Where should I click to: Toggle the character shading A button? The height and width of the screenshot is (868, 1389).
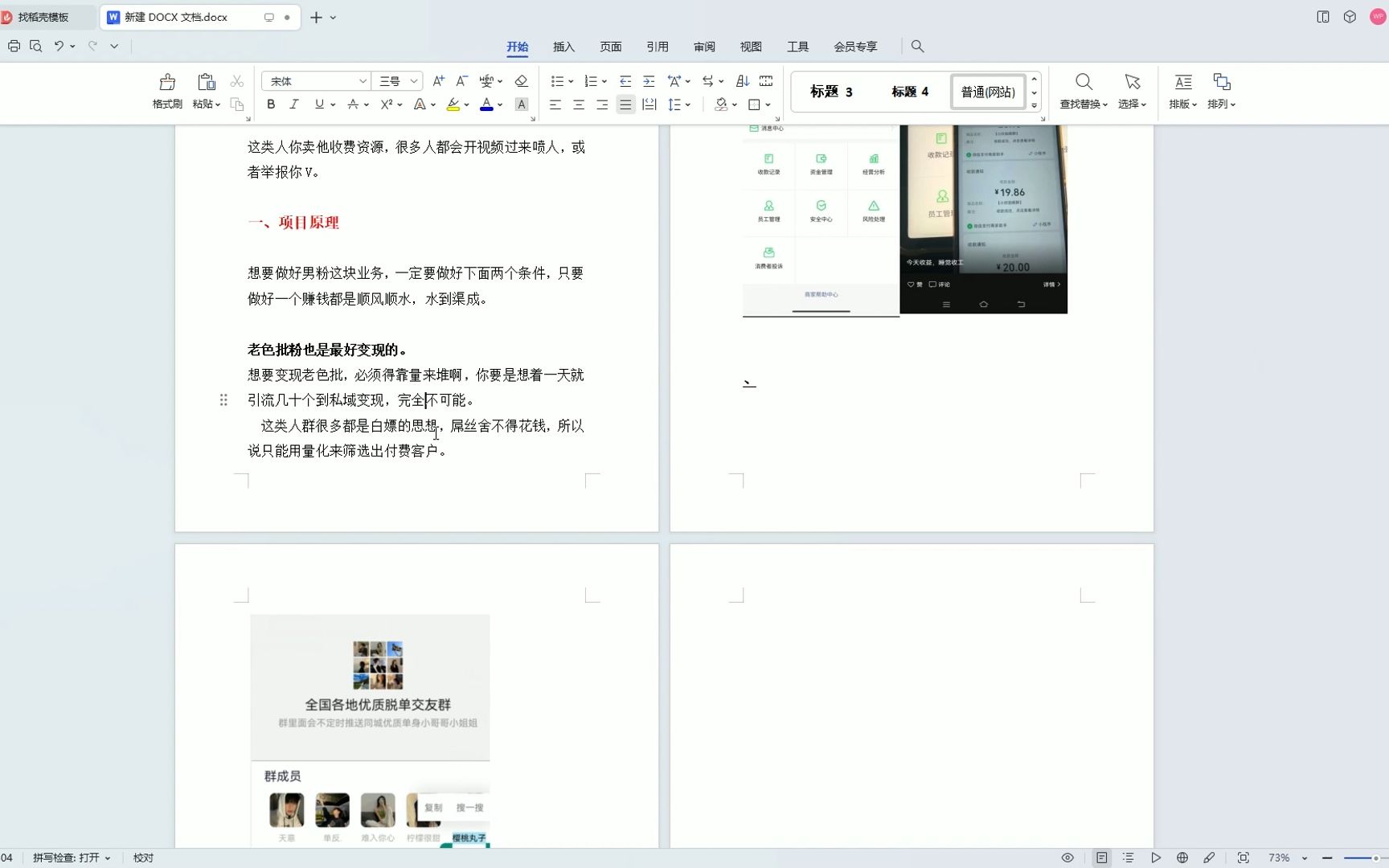521,104
